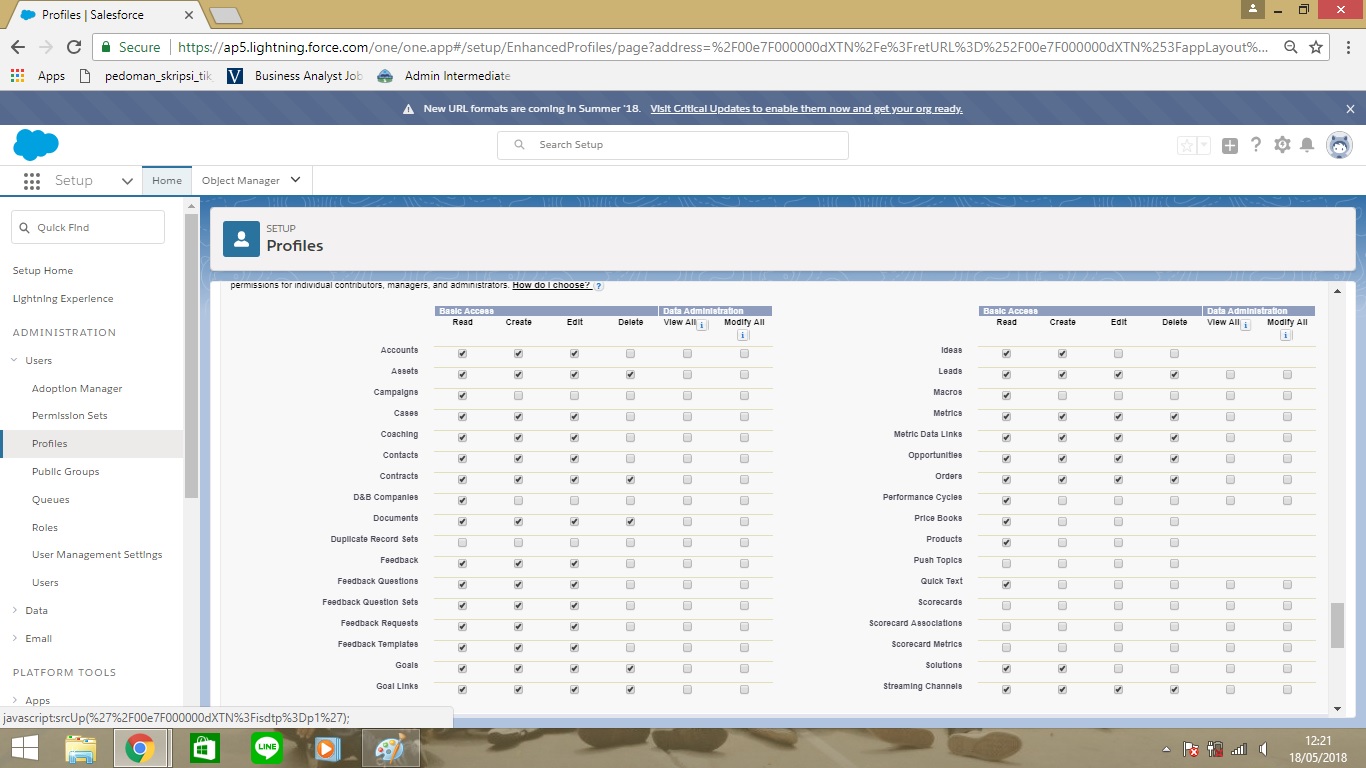The image size is (1366, 768).
Task: Open the Apps bookmarks shortcut
Action: pos(38,76)
